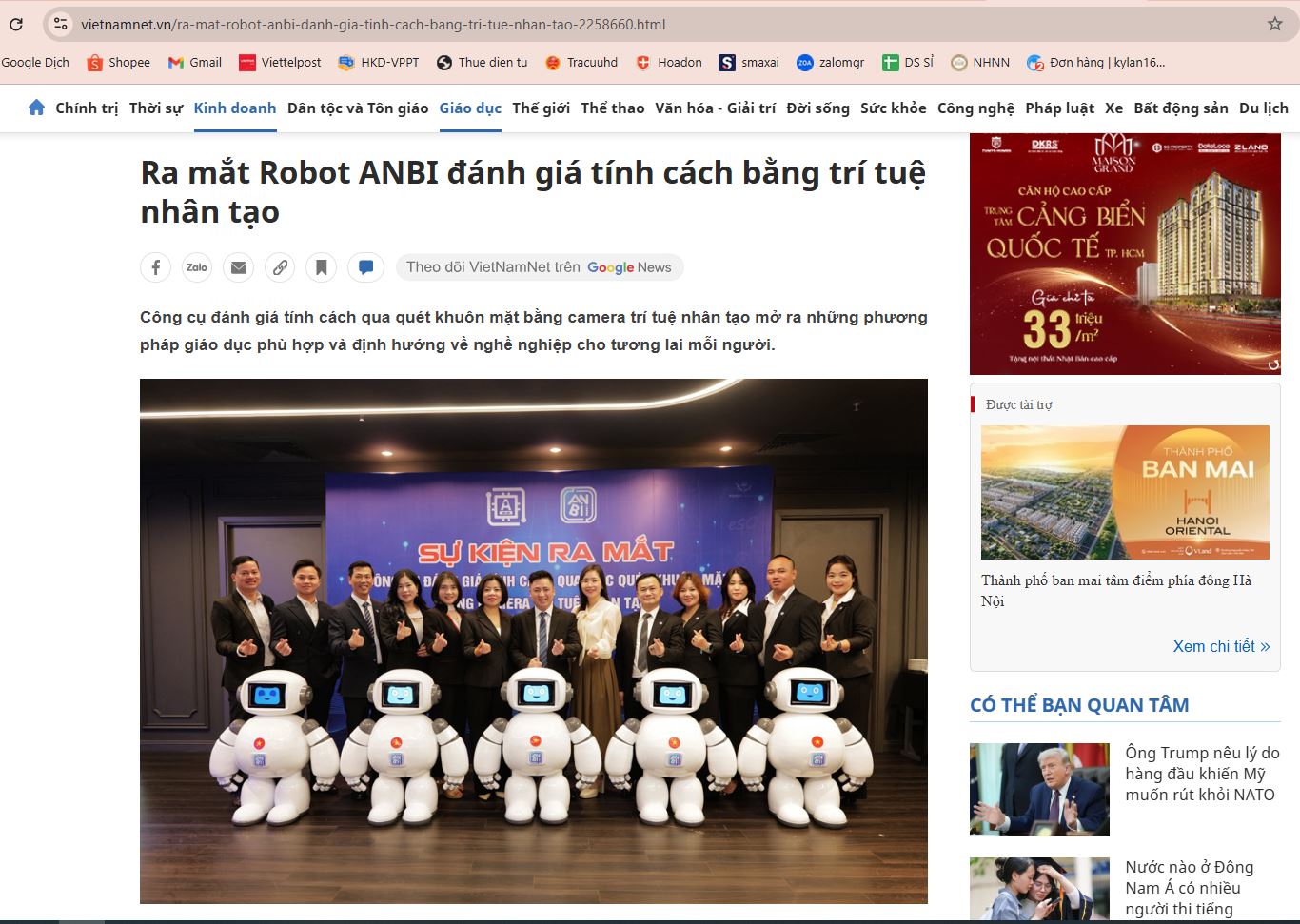This screenshot has height=924, width=1300.
Task: Share the article on Facebook
Action: (155, 267)
